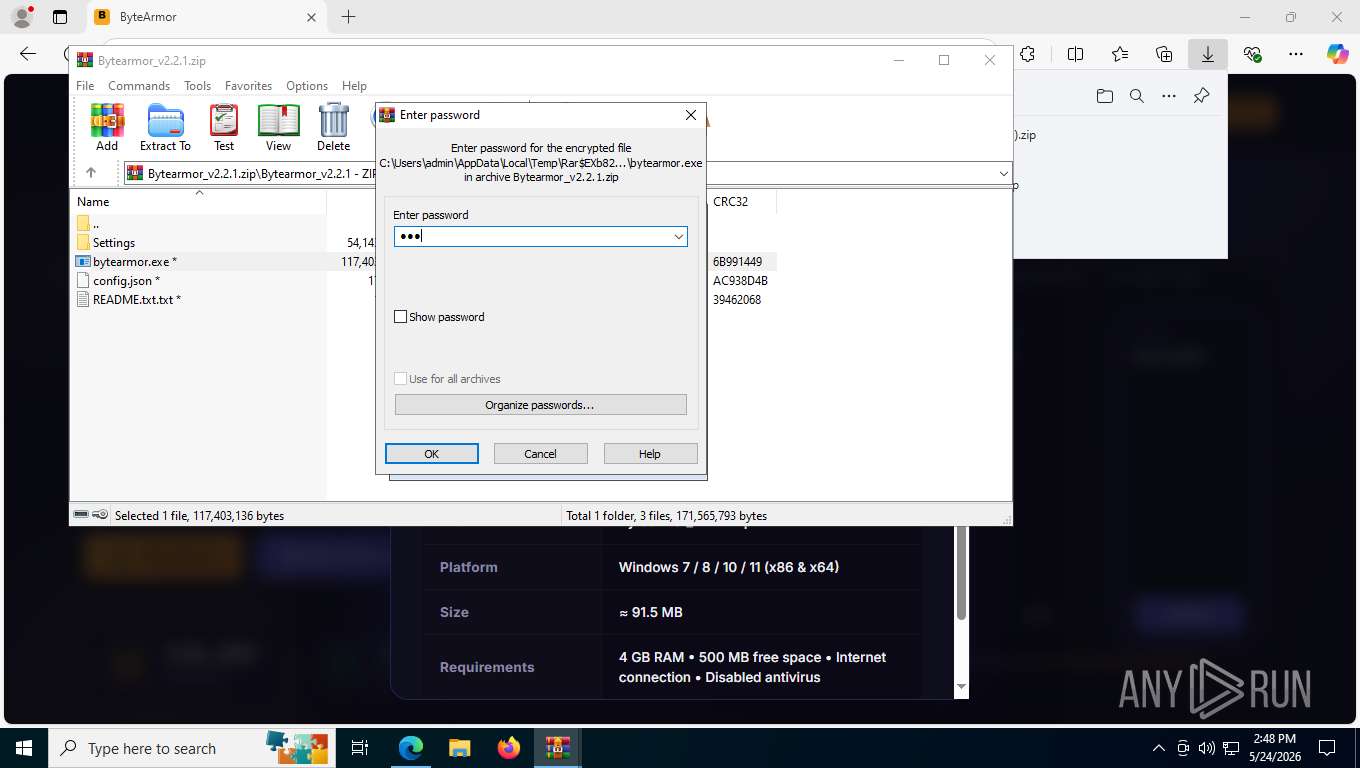The width and height of the screenshot is (1360, 768).
Task: Open a new Edge tab
Action: pos(348,17)
